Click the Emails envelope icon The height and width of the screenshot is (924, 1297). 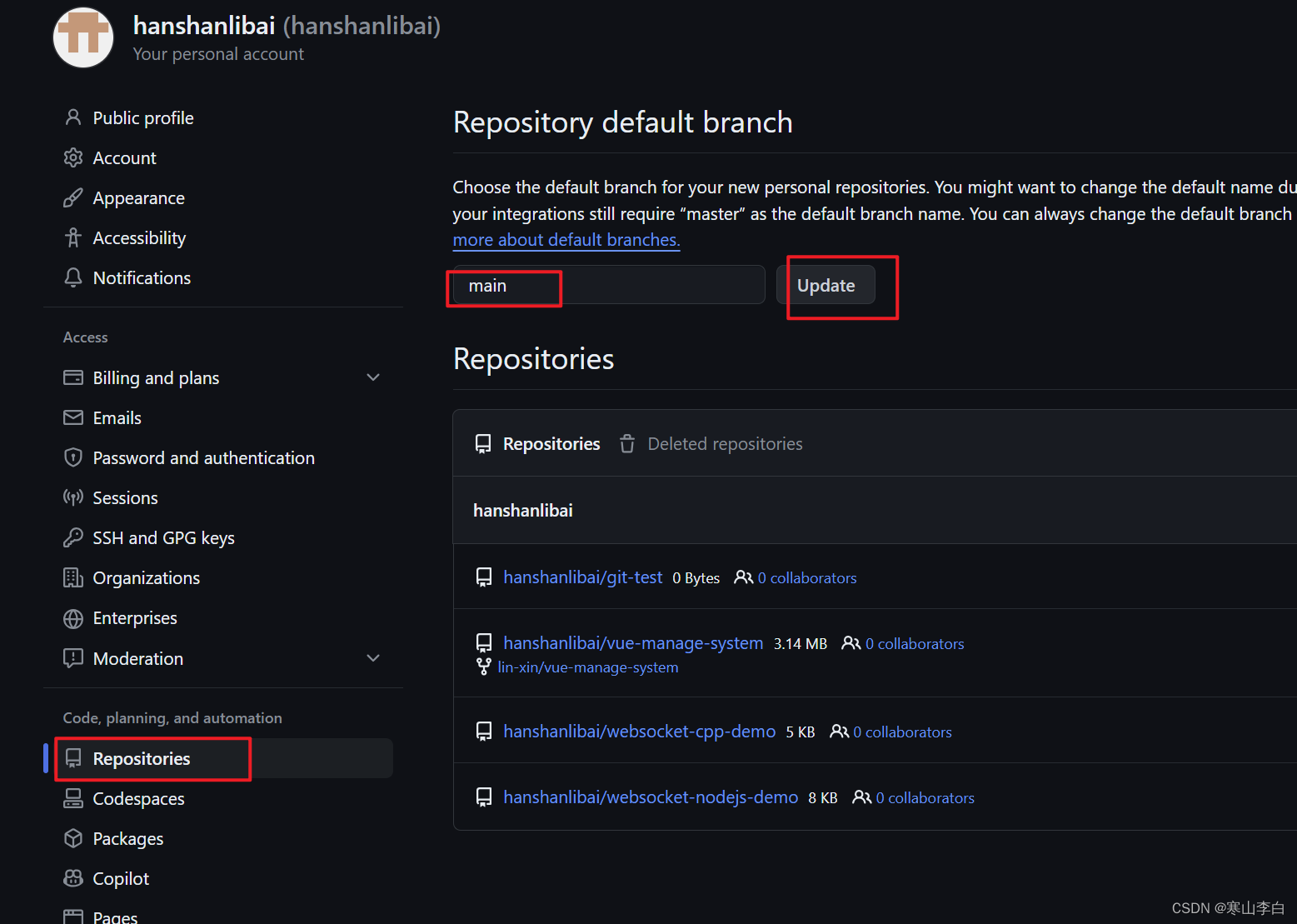pyautogui.click(x=73, y=417)
